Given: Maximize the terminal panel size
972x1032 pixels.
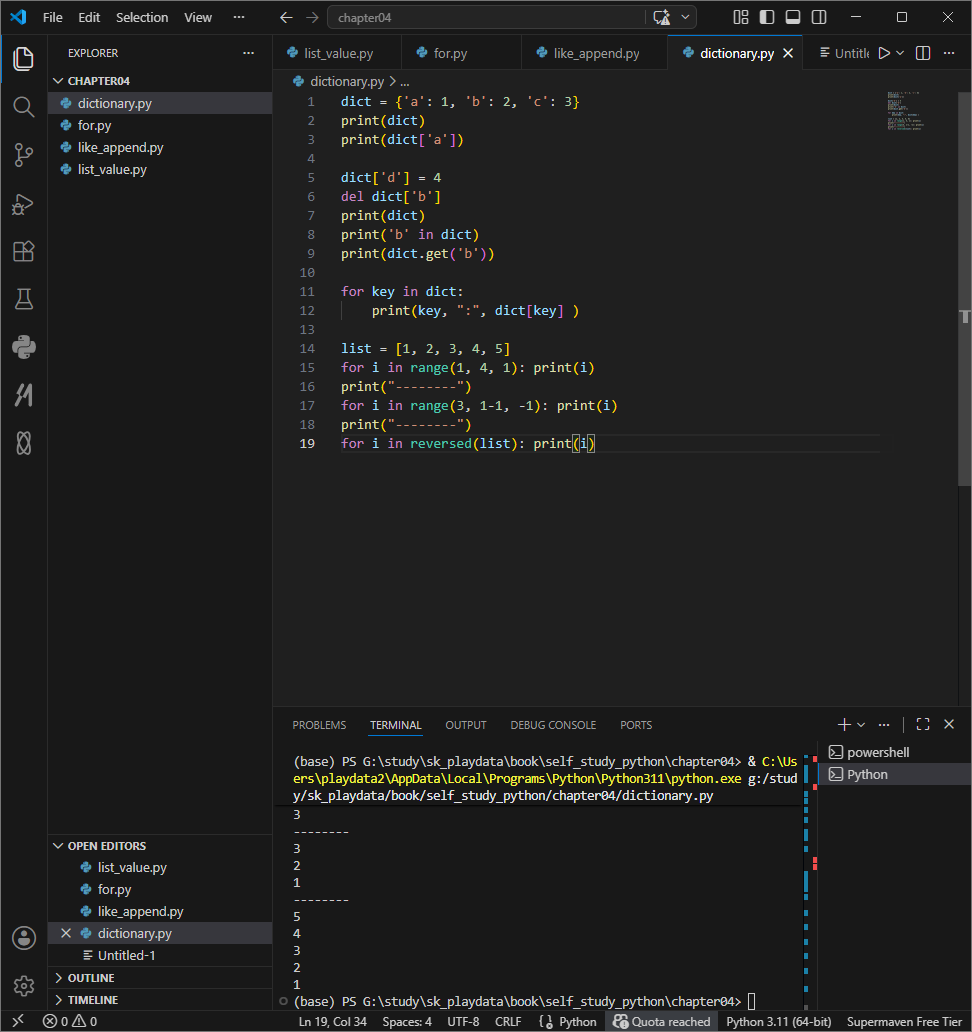Looking at the screenshot, I should click(923, 725).
